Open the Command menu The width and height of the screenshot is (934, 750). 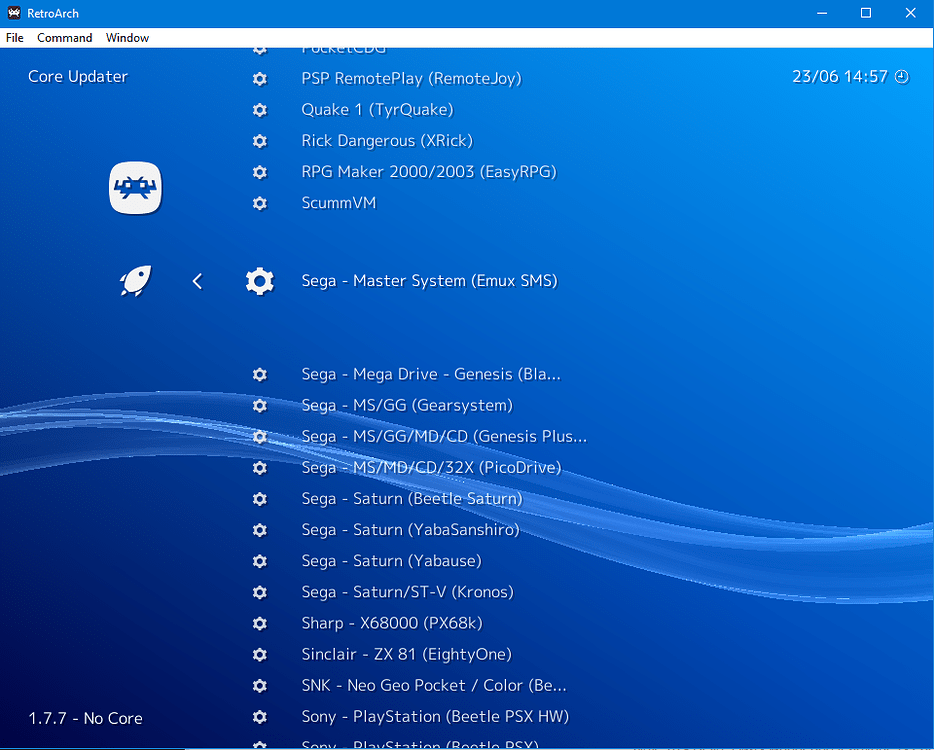(x=64, y=38)
